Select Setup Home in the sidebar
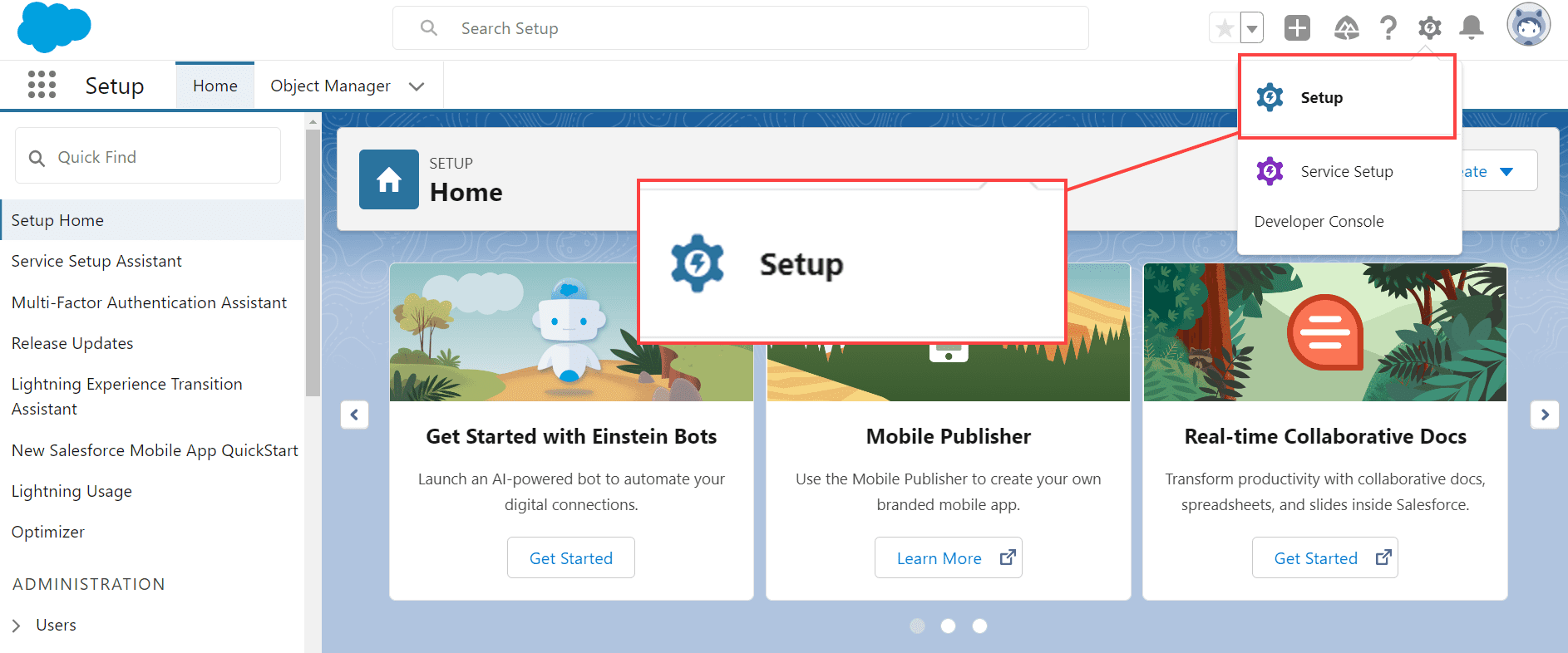The image size is (1568, 653). click(x=153, y=220)
